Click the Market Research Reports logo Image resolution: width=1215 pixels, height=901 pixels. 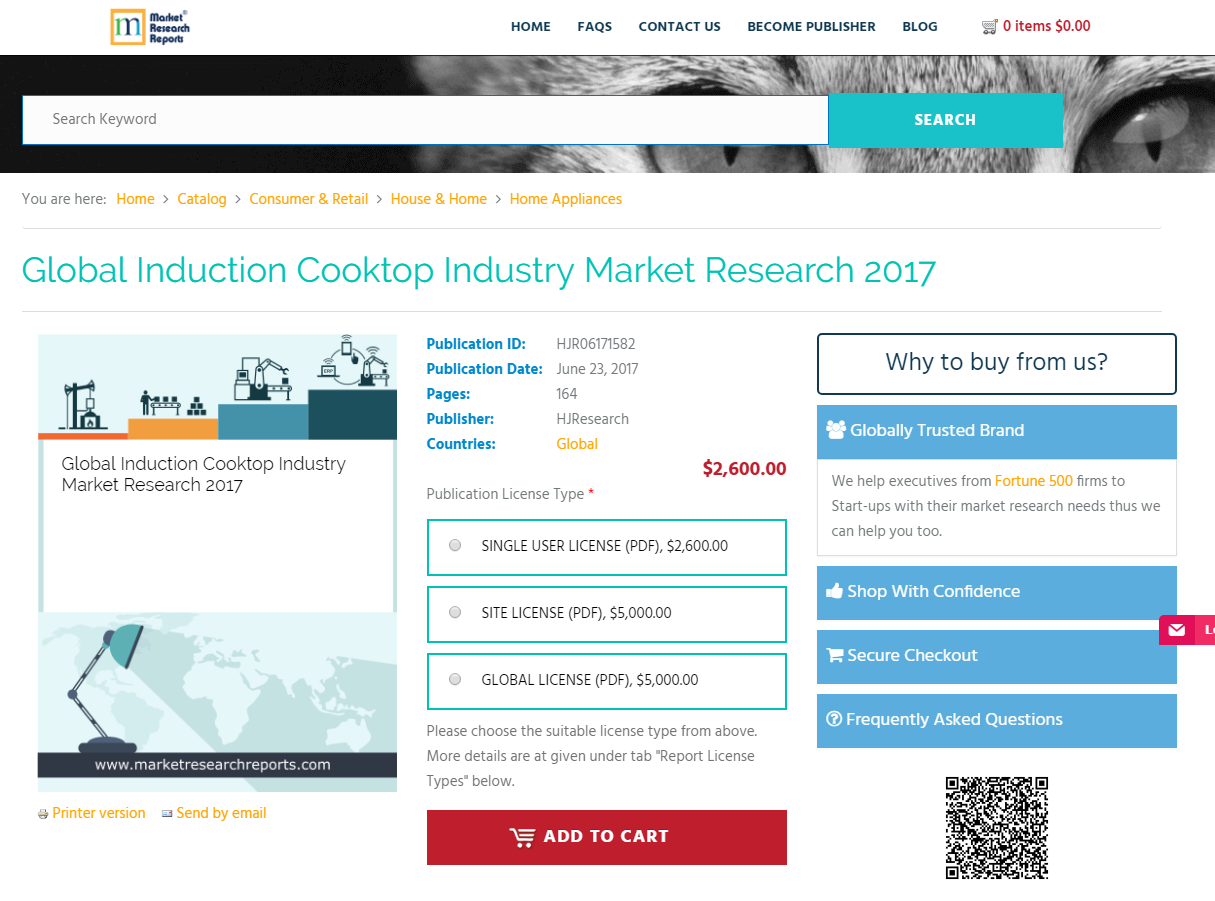coord(150,27)
